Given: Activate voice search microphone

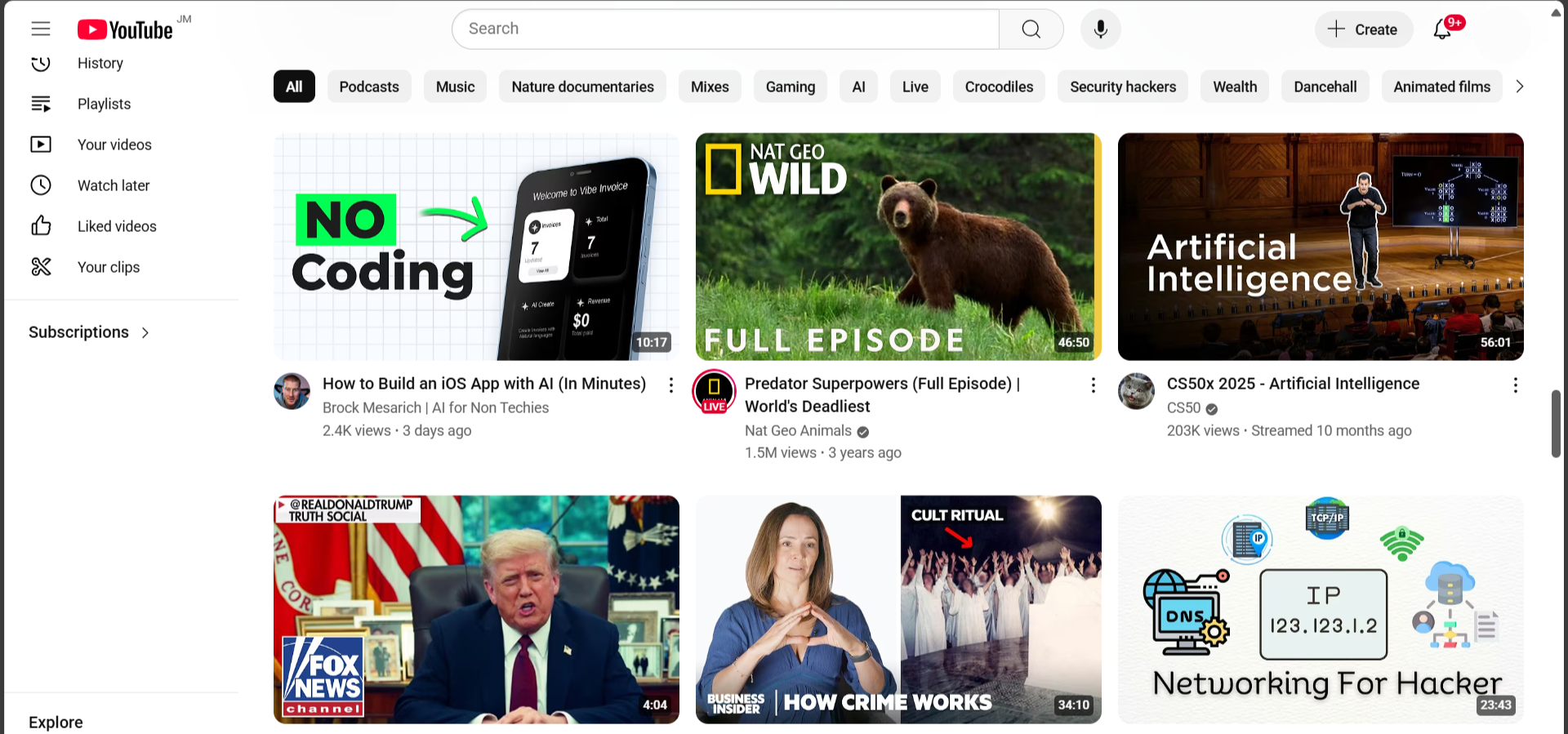Looking at the screenshot, I should (1100, 29).
